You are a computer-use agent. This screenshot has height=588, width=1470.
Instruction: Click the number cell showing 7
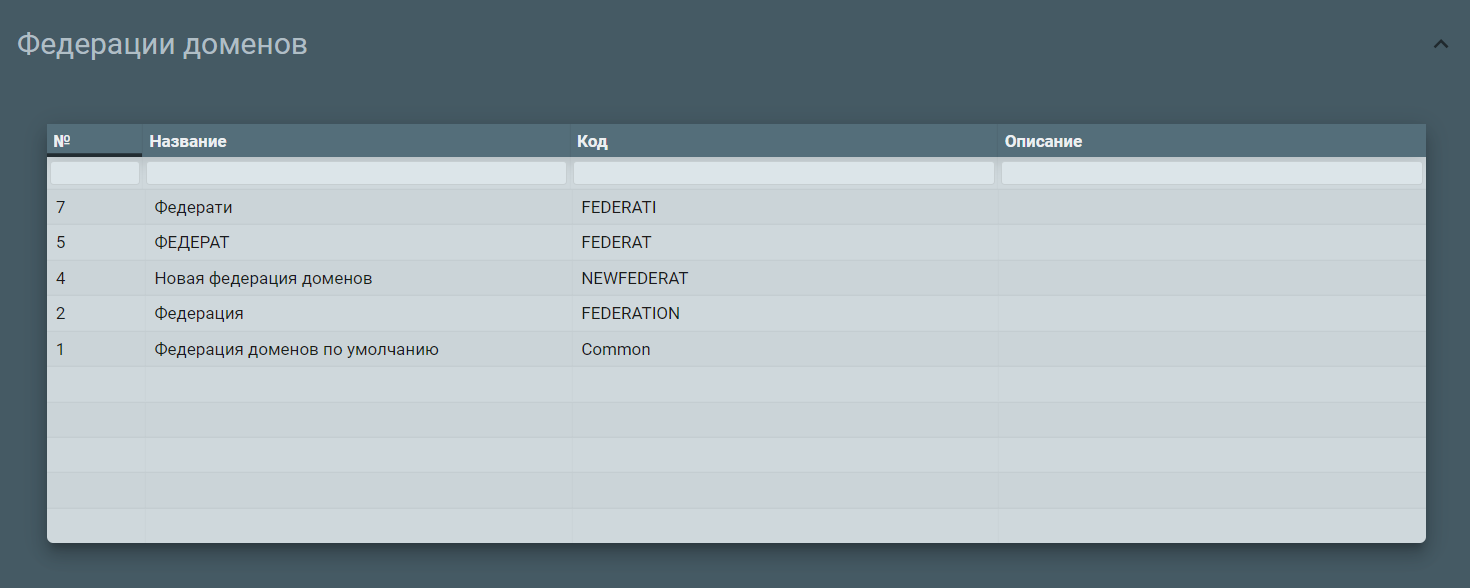click(60, 207)
